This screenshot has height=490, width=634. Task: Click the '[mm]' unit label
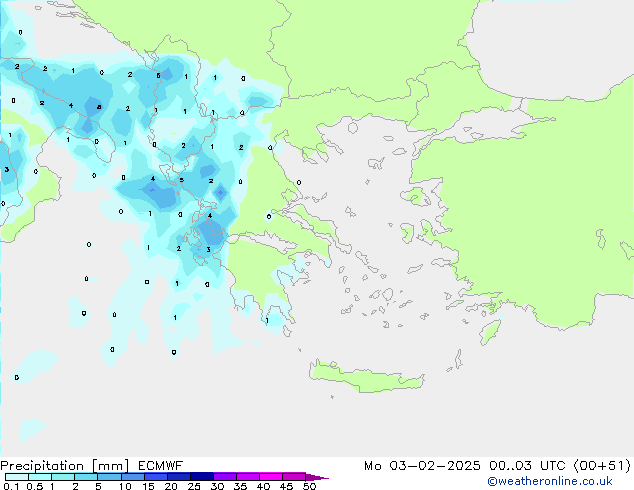[110, 466]
